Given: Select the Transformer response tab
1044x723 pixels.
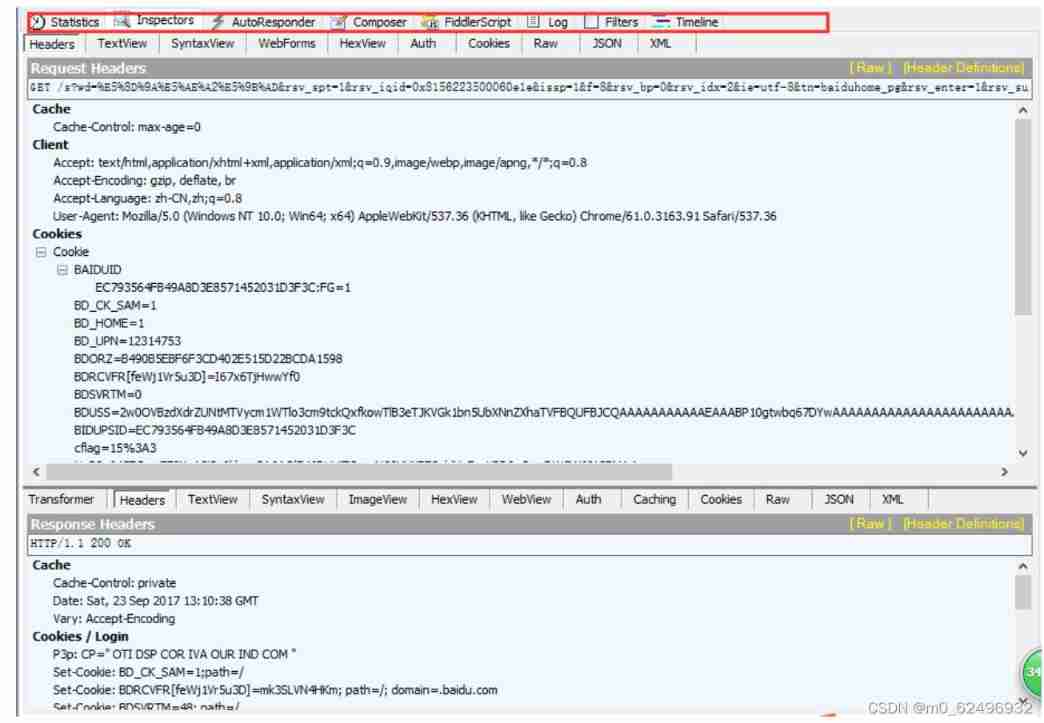Looking at the screenshot, I should tap(61, 499).
